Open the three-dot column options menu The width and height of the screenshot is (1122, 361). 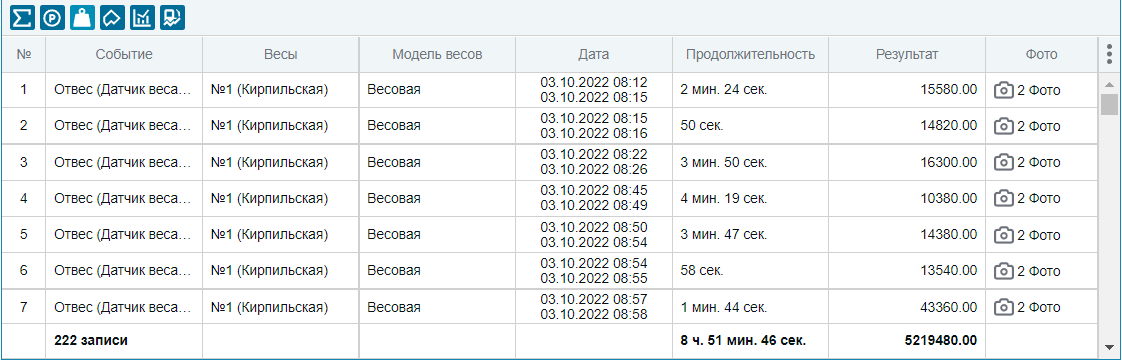coord(1109,54)
